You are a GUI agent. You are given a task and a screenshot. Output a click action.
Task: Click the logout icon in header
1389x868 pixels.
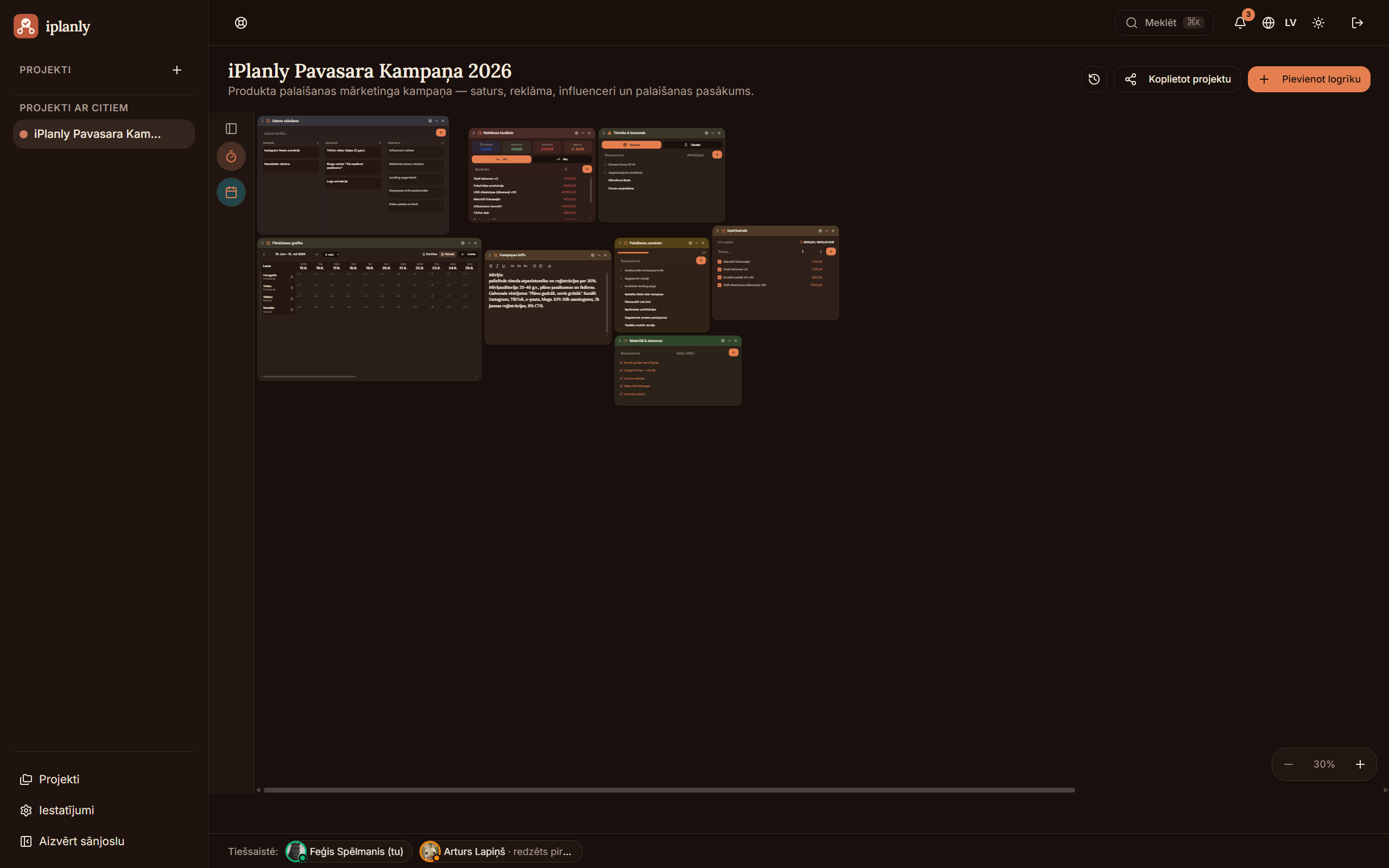1358,23
